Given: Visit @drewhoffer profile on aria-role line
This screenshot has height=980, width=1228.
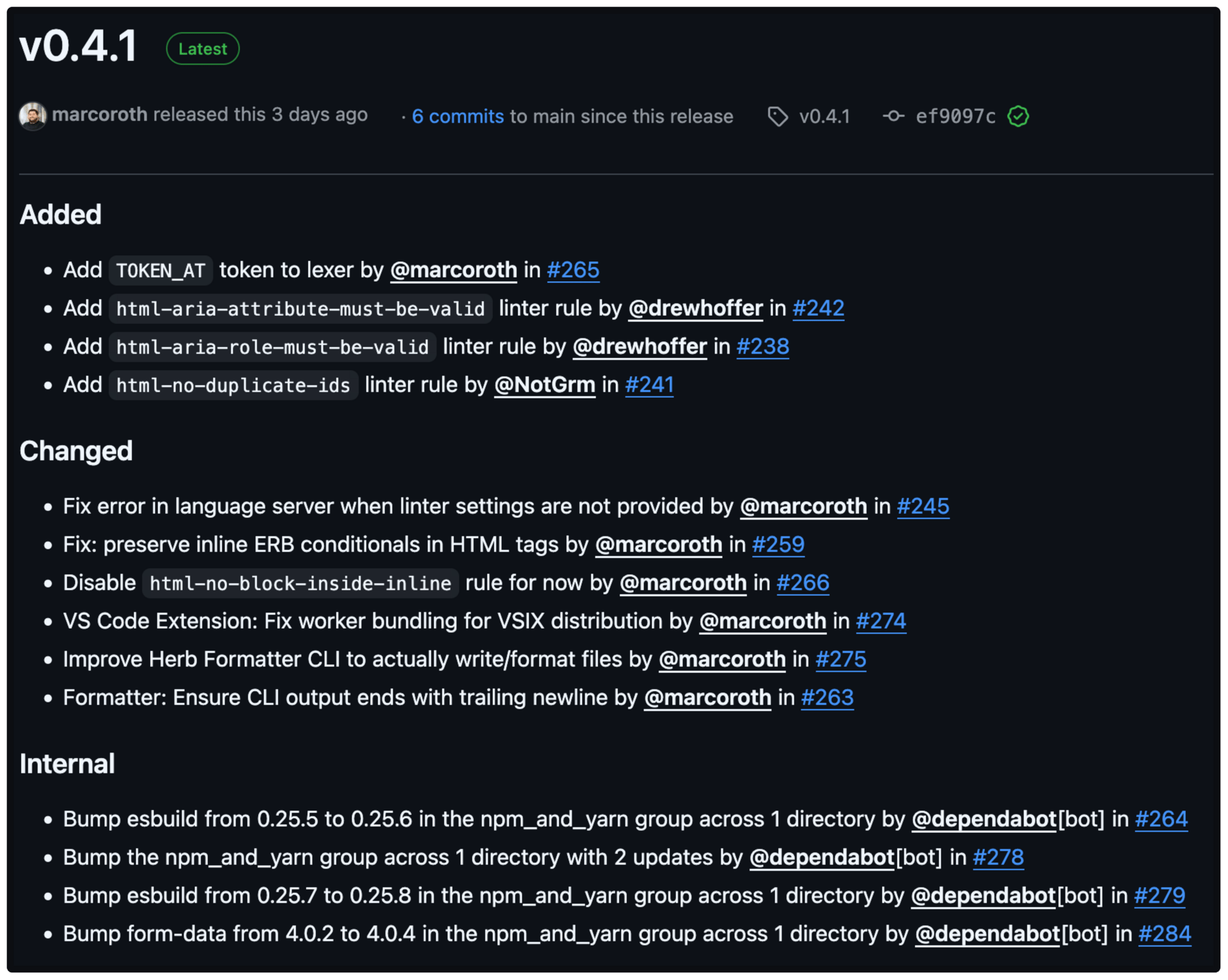Looking at the screenshot, I should pyautogui.click(x=640, y=346).
